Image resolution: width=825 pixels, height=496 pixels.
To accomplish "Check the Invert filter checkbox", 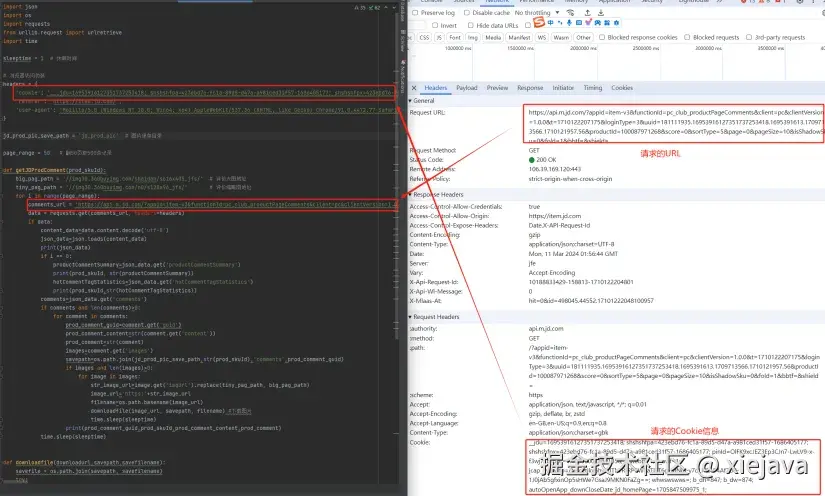I will pyautogui.click(x=435, y=25).
